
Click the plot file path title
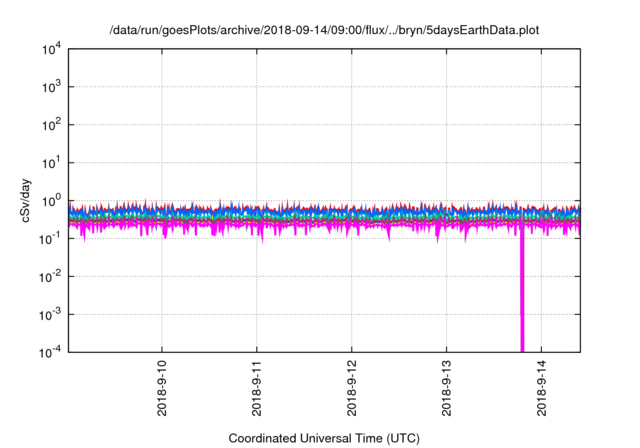click(x=324, y=30)
